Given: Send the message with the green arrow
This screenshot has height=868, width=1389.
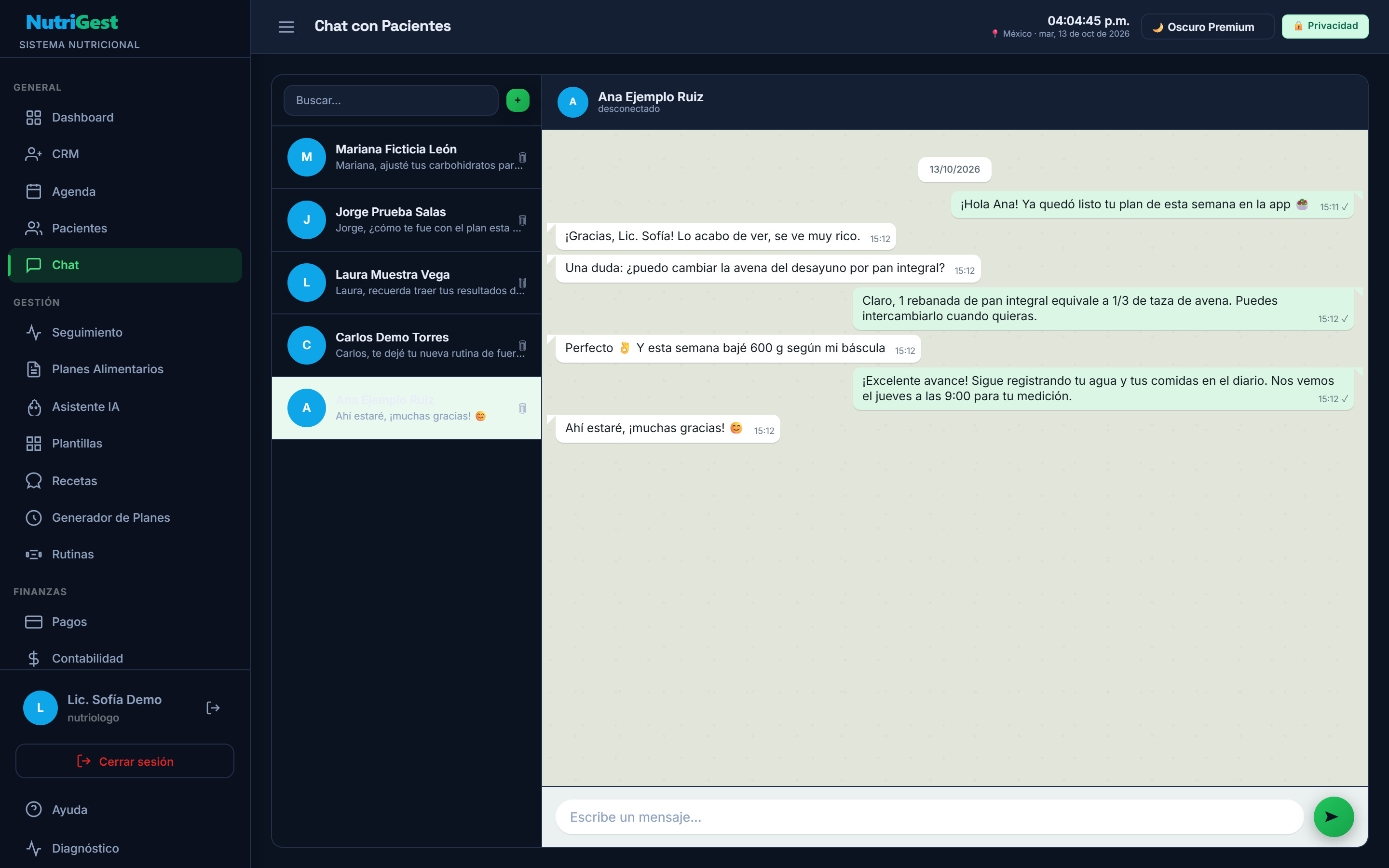Looking at the screenshot, I should coord(1334,816).
